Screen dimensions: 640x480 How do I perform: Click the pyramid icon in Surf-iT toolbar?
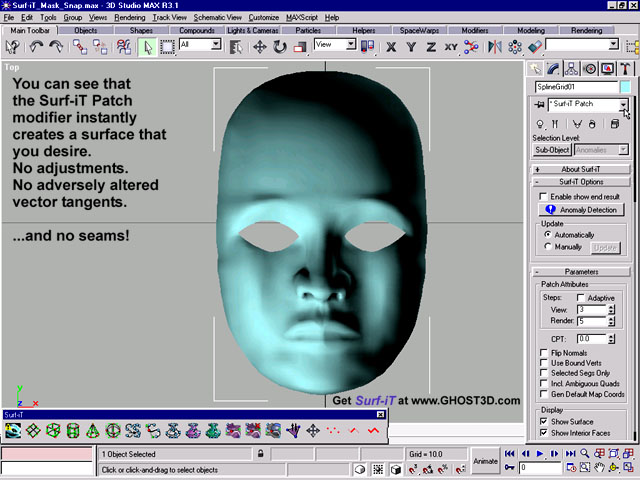click(93, 430)
